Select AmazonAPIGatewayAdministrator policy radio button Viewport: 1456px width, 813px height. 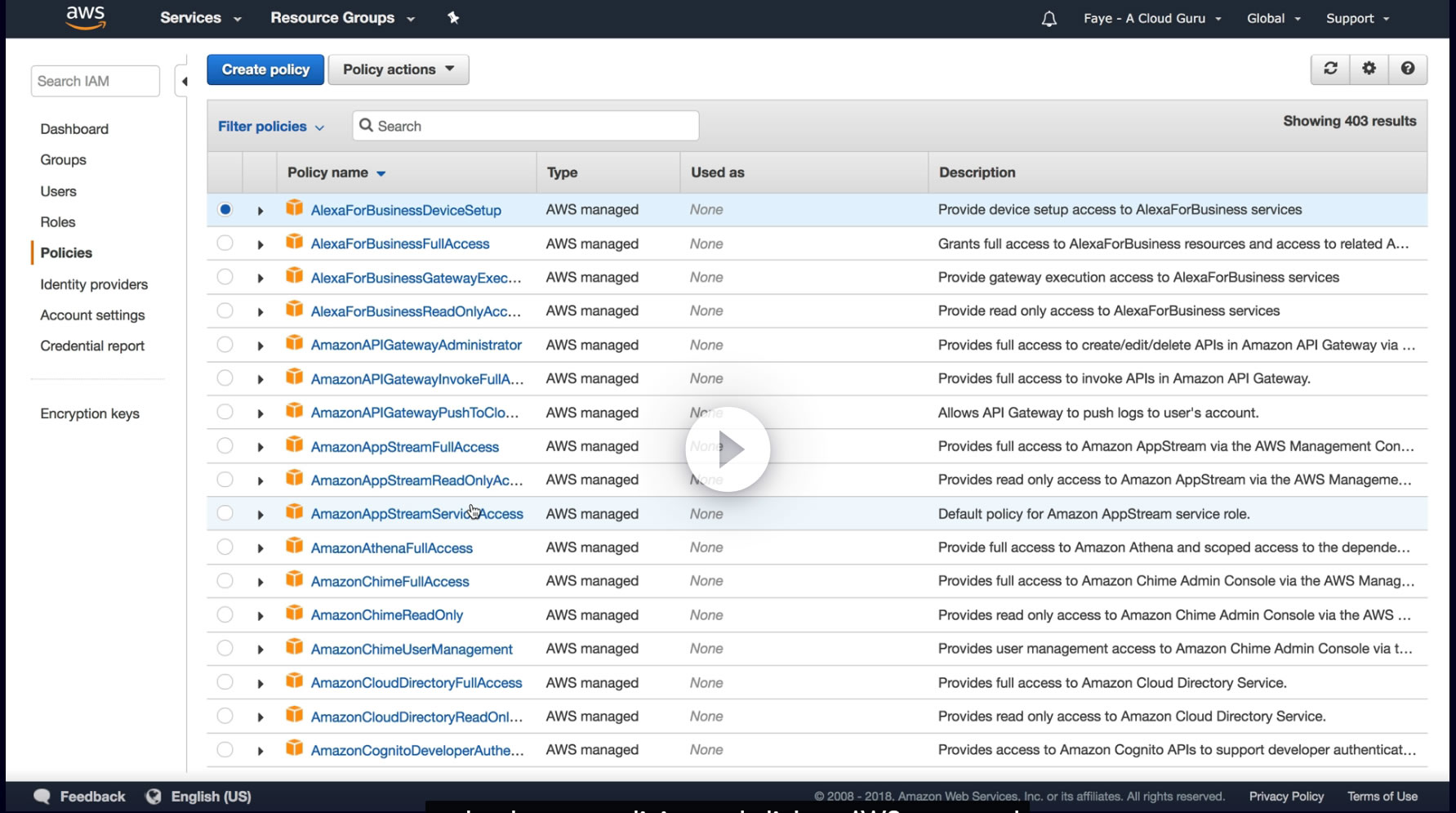pyautogui.click(x=225, y=345)
